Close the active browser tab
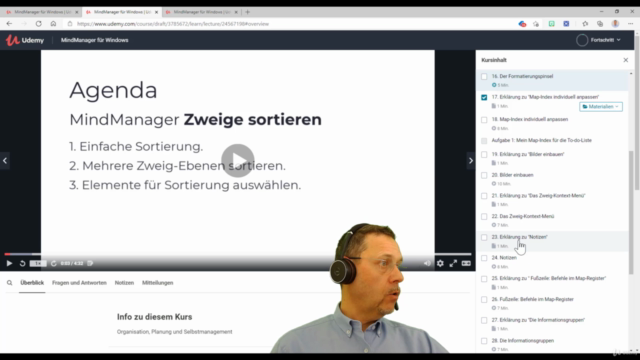 [156, 12]
